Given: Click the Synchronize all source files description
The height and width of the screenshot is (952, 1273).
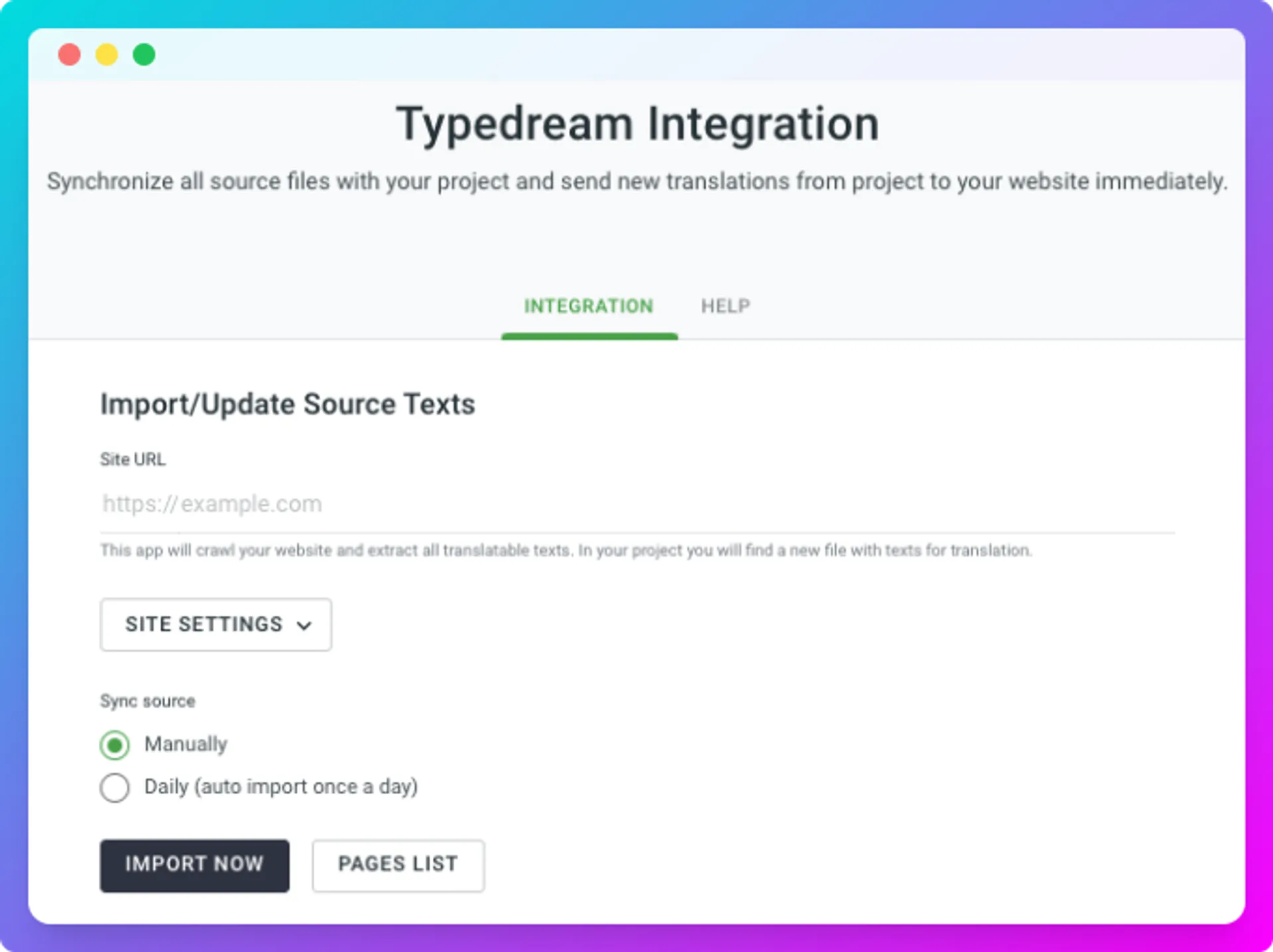Looking at the screenshot, I should [637, 182].
